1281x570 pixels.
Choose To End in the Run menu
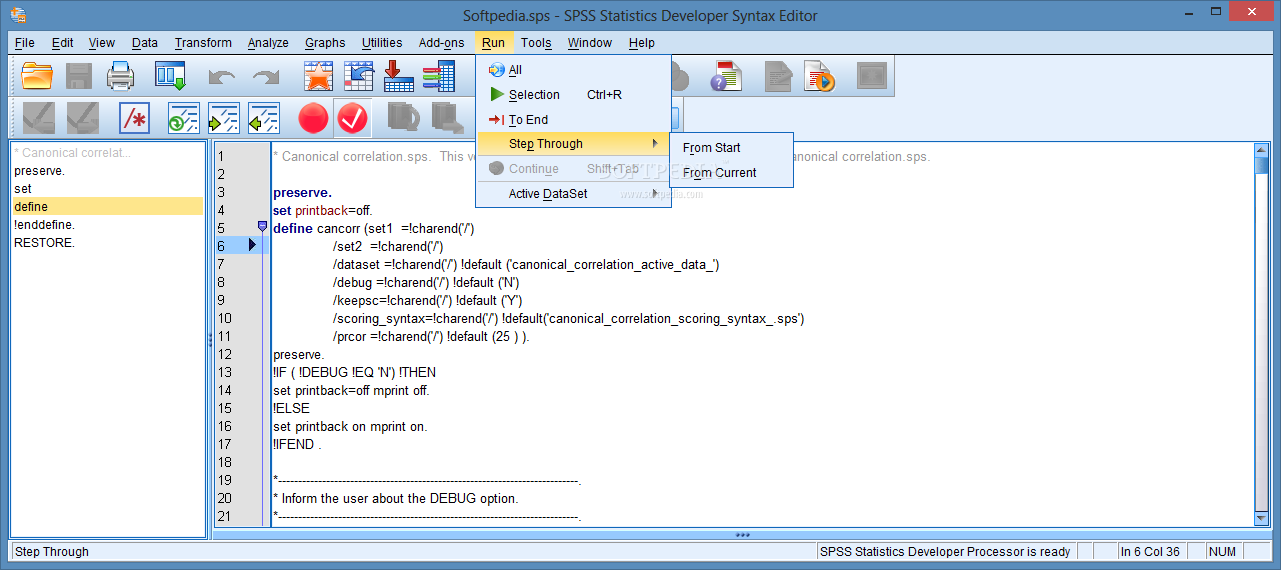click(573, 120)
